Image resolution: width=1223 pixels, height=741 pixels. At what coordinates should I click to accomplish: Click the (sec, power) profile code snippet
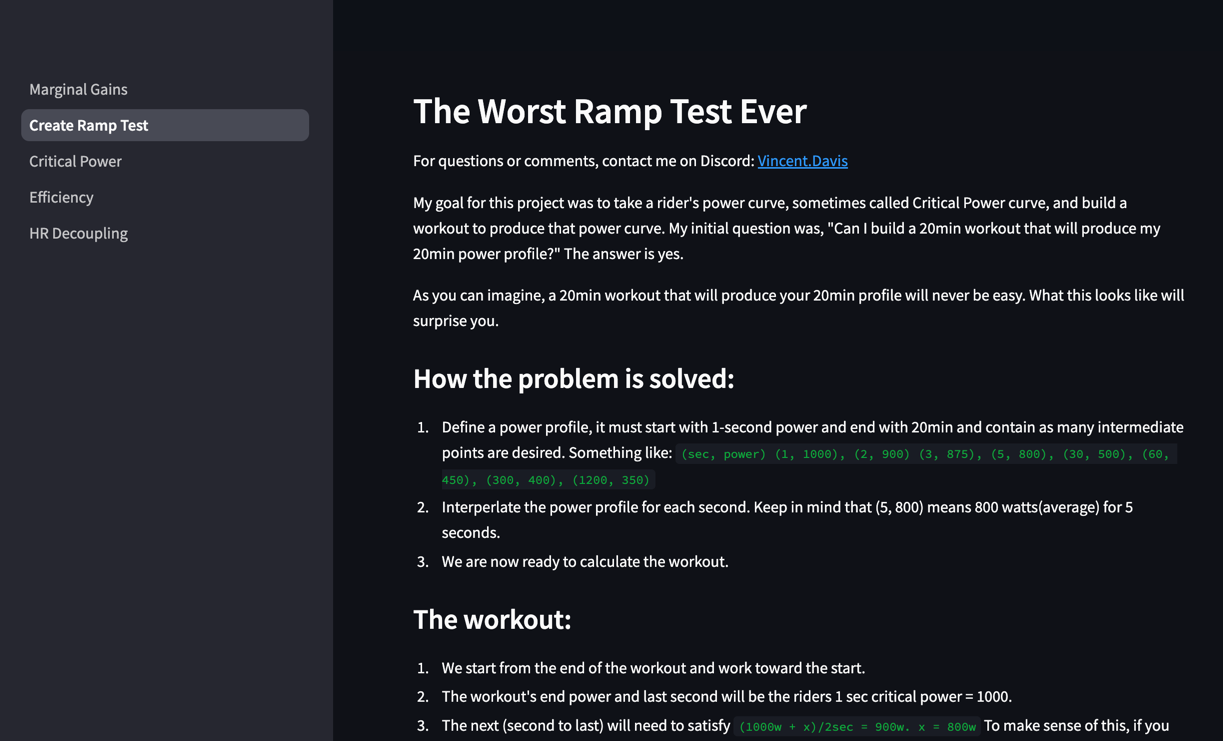924,455
